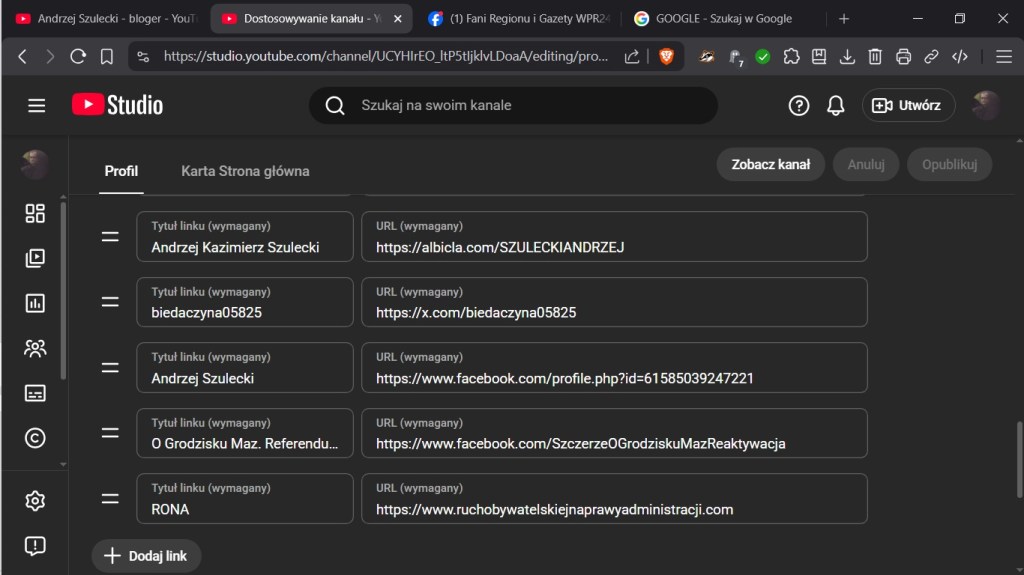This screenshot has width=1024, height=575.
Task: Open the Subtitles icon in the sidebar
Action: 35,393
